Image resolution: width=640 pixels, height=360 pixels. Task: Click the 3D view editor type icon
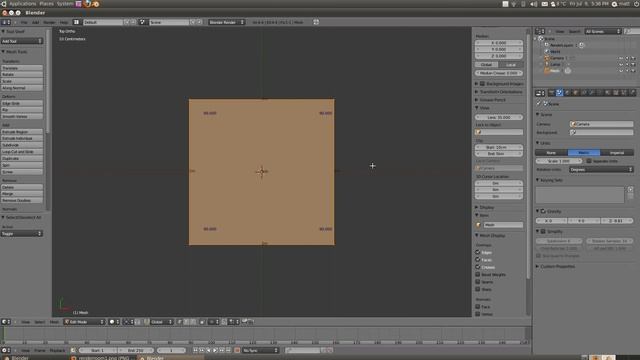pyautogui.click(x=6, y=322)
